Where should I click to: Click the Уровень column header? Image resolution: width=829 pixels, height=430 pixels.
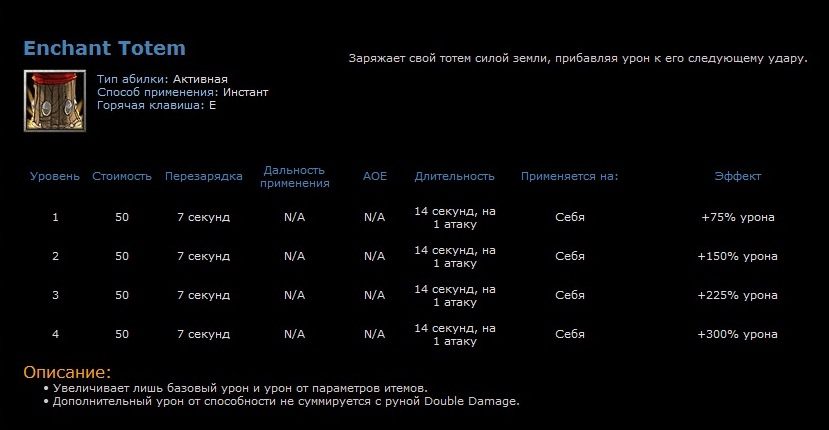(x=55, y=177)
